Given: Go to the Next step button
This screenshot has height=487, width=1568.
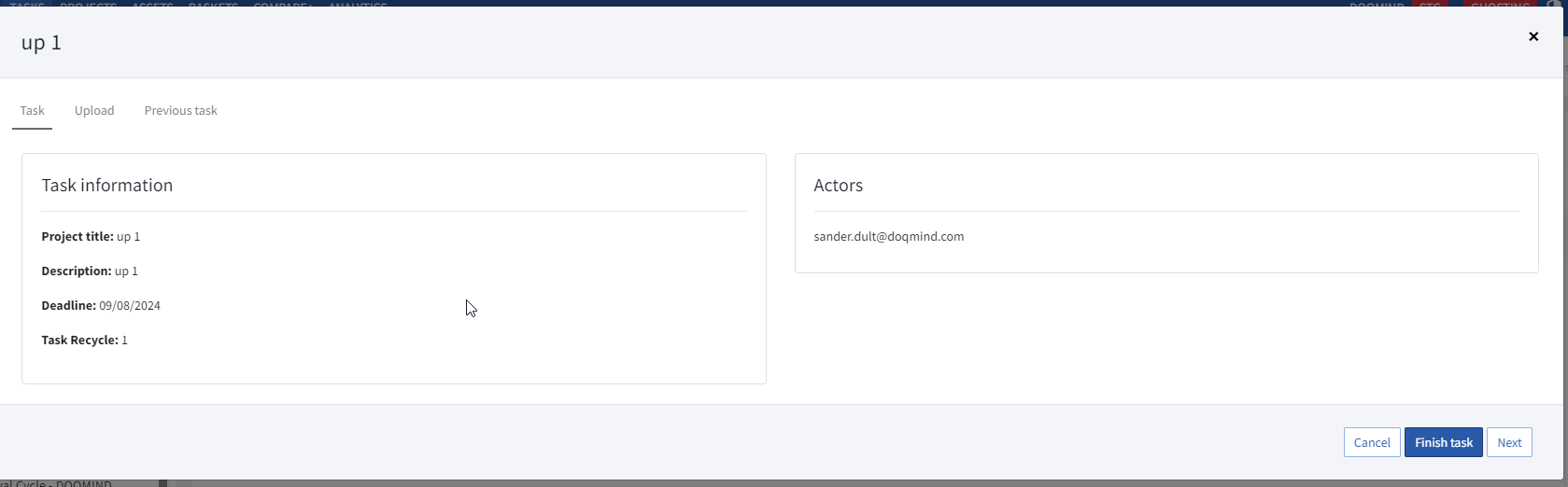Looking at the screenshot, I should point(1509,442).
